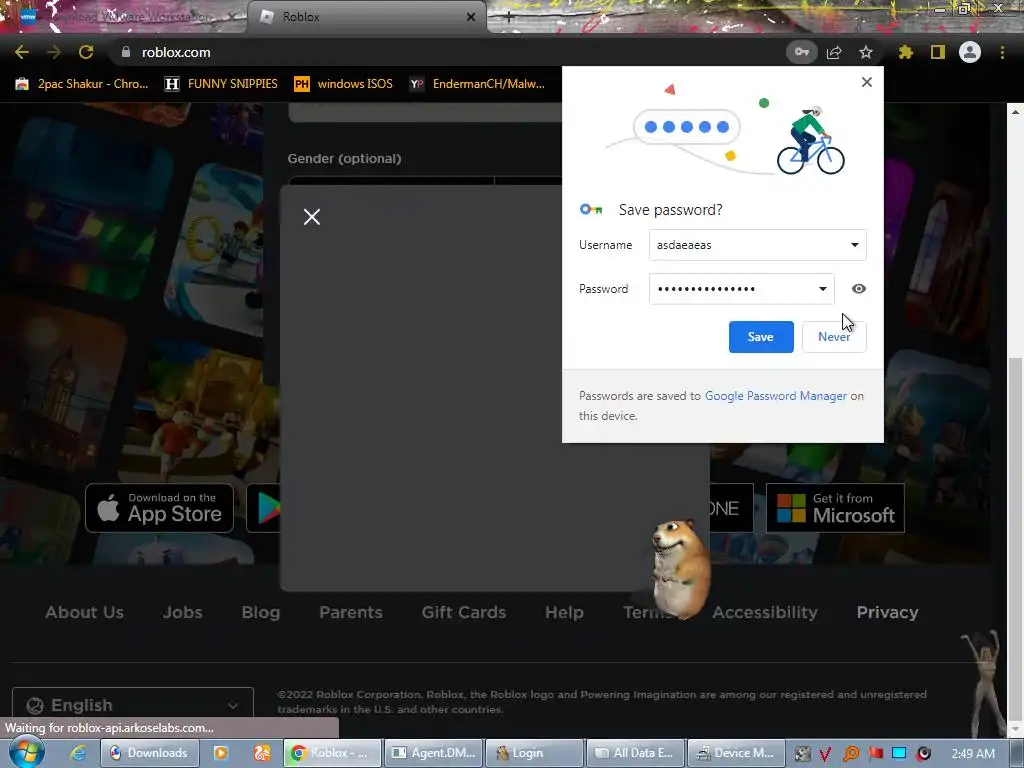
Task: Bookmark this page with the star icon
Action: [866, 52]
